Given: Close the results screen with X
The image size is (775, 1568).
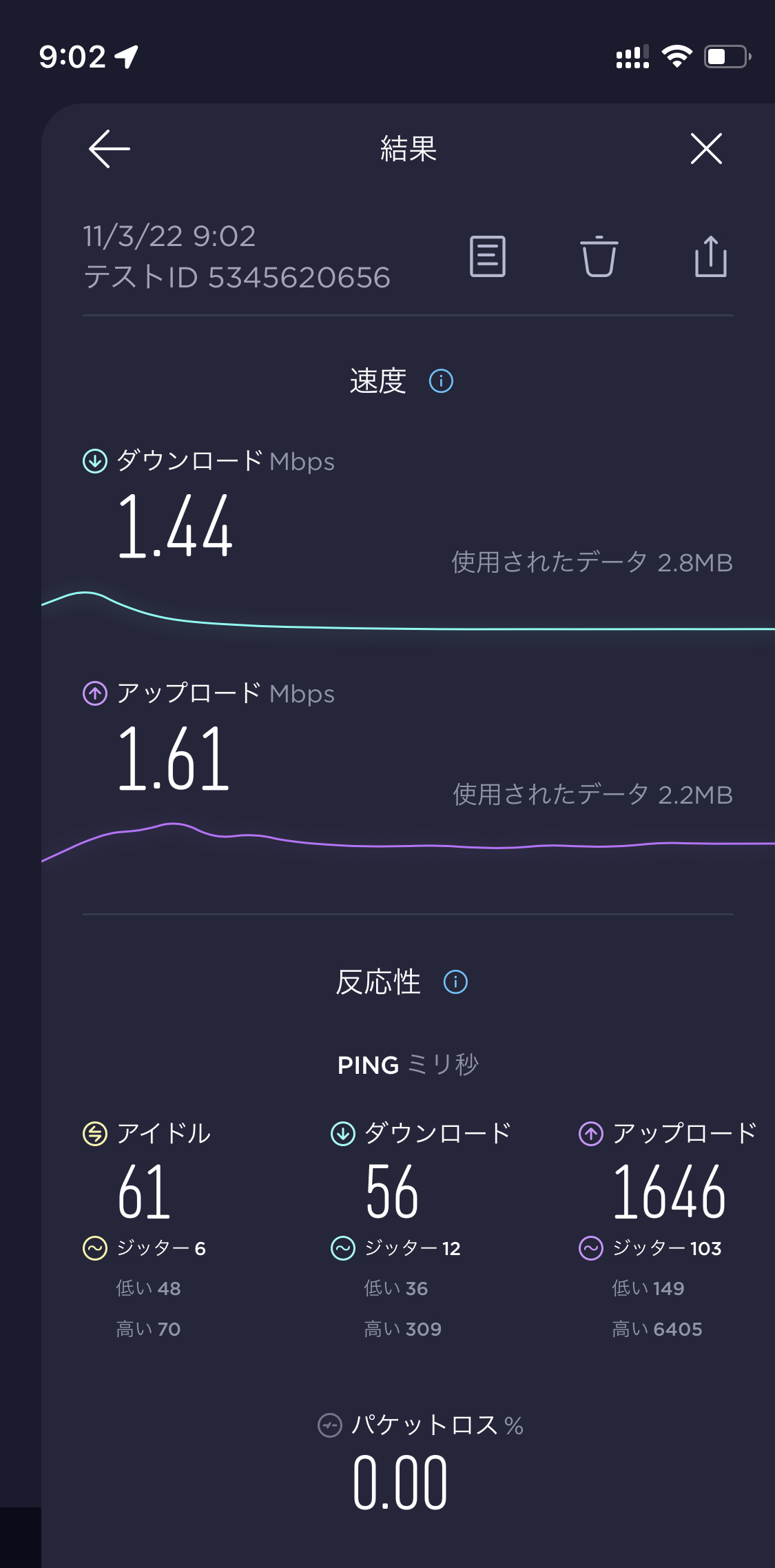Looking at the screenshot, I should pyautogui.click(x=706, y=148).
